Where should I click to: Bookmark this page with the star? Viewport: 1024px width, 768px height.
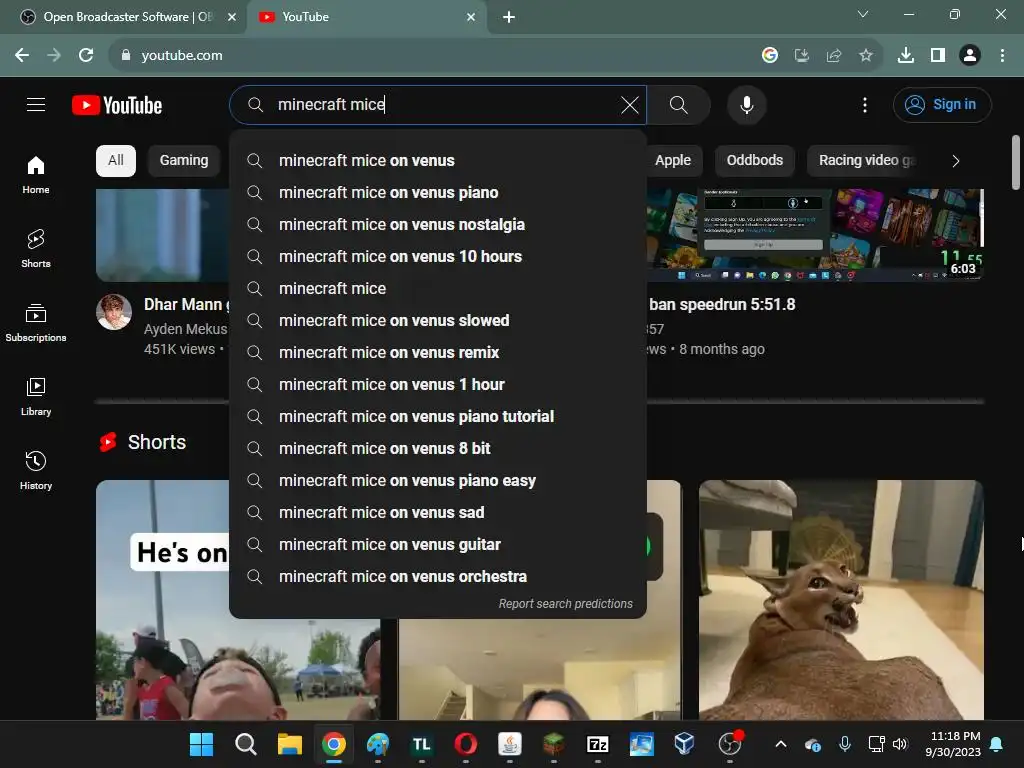(x=865, y=56)
